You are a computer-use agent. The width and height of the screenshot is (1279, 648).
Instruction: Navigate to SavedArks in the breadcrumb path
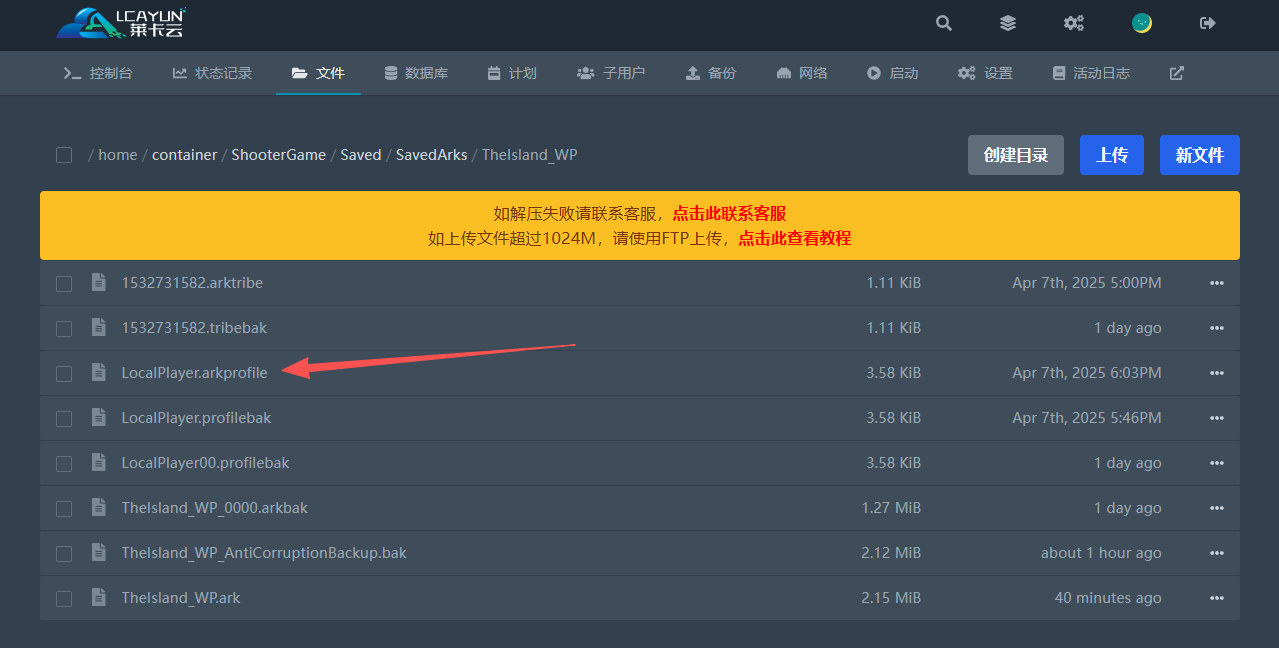click(x=431, y=155)
